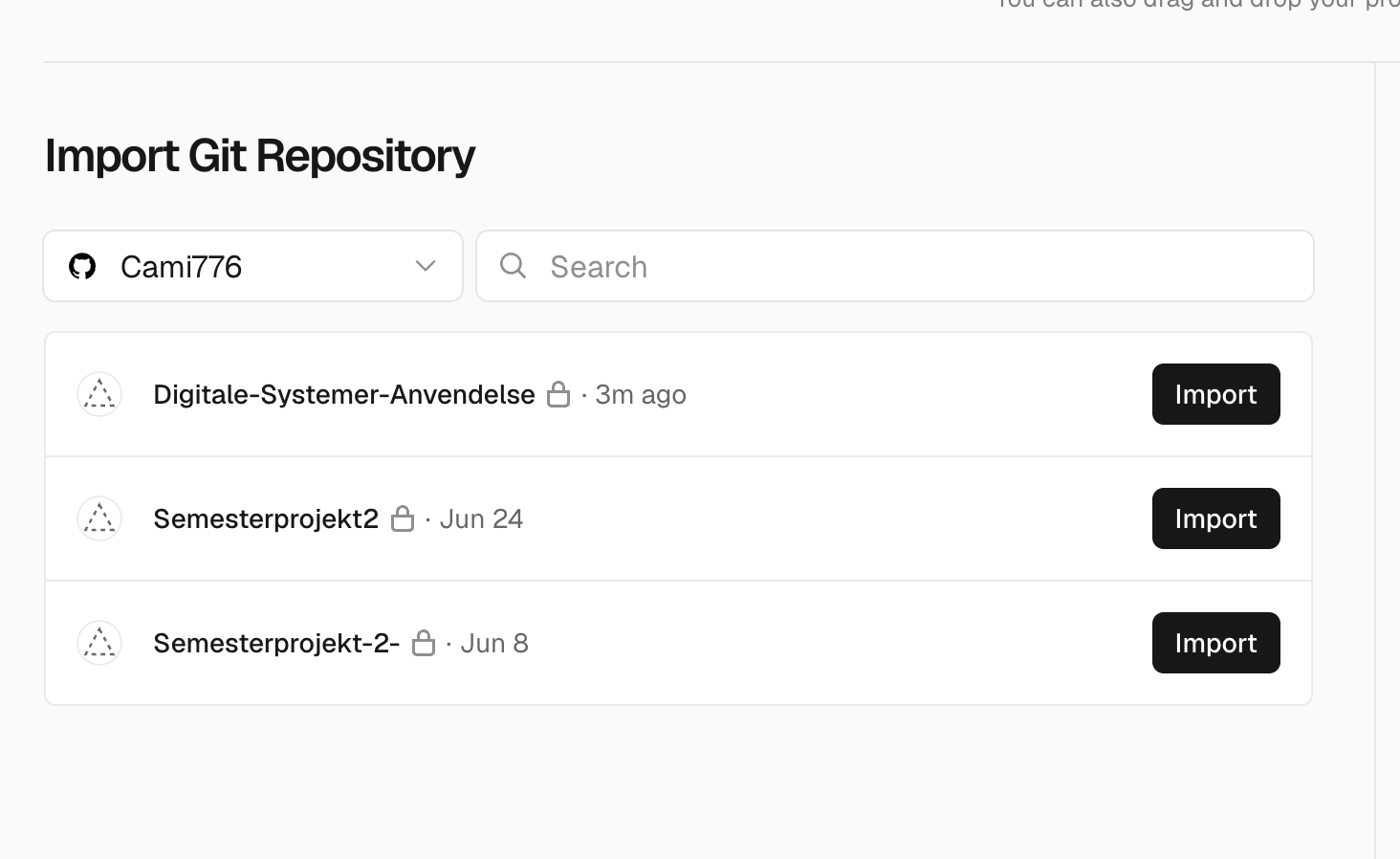Image resolution: width=1400 pixels, height=859 pixels.
Task: Click the framework icon for Semesterprojekt-2-
Action: point(99,643)
